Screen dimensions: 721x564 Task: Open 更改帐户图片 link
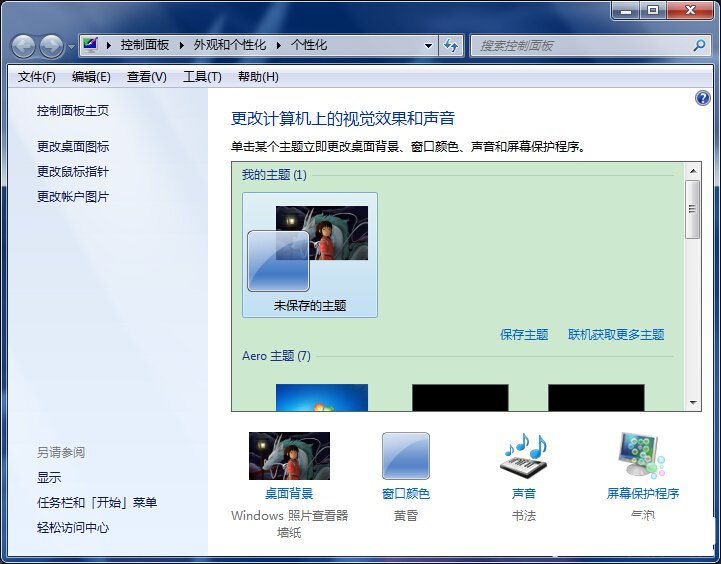point(73,197)
